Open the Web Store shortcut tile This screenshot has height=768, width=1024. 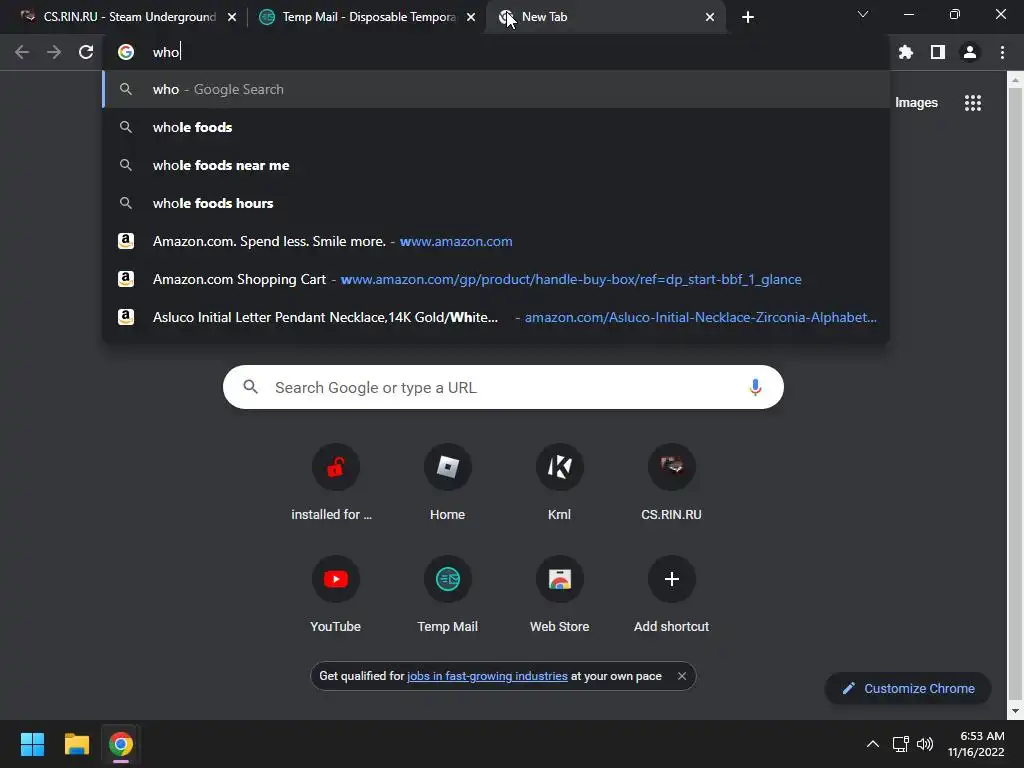560,594
